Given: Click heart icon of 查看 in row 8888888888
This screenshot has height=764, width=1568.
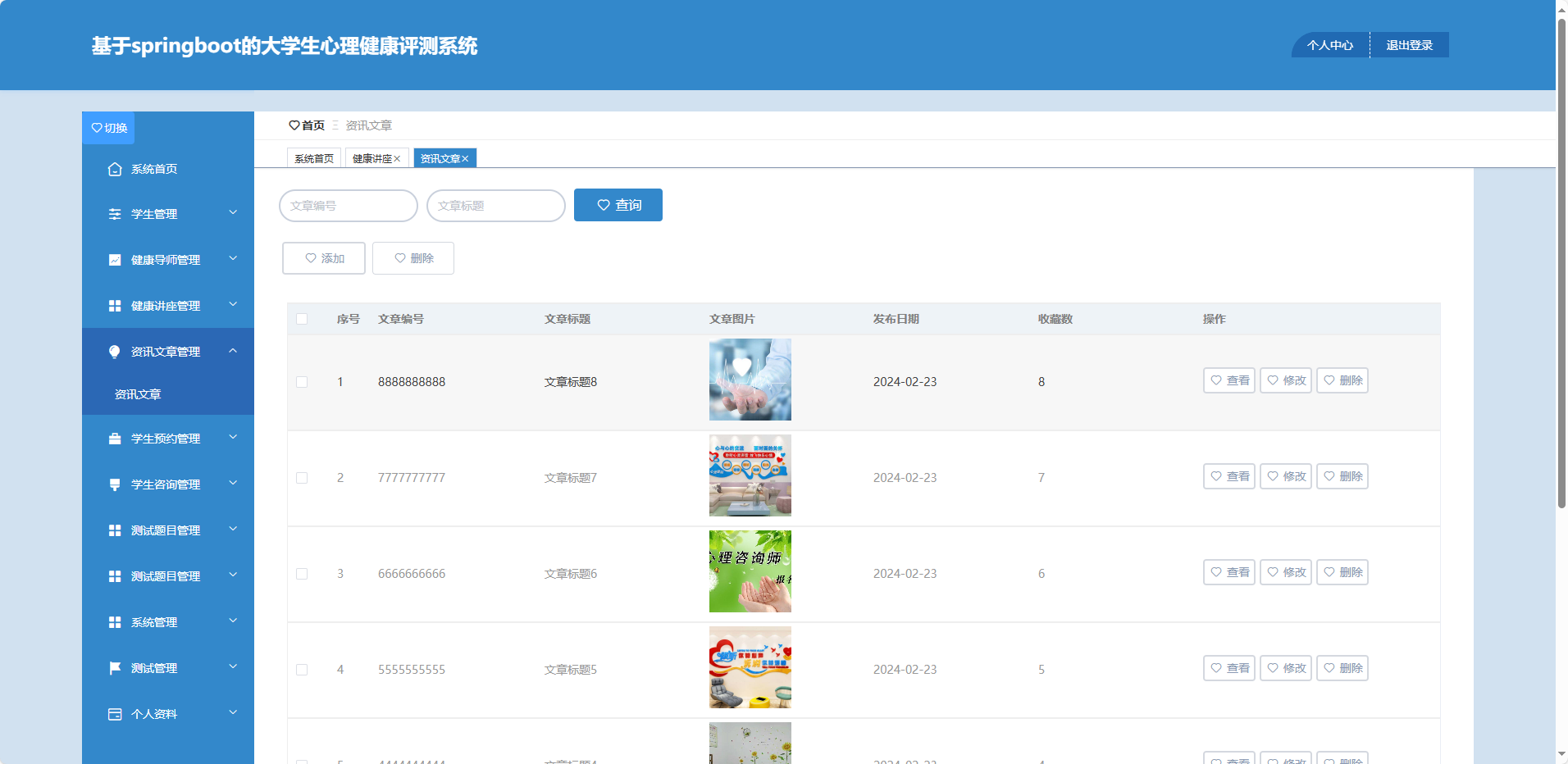Looking at the screenshot, I should (1216, 380).
